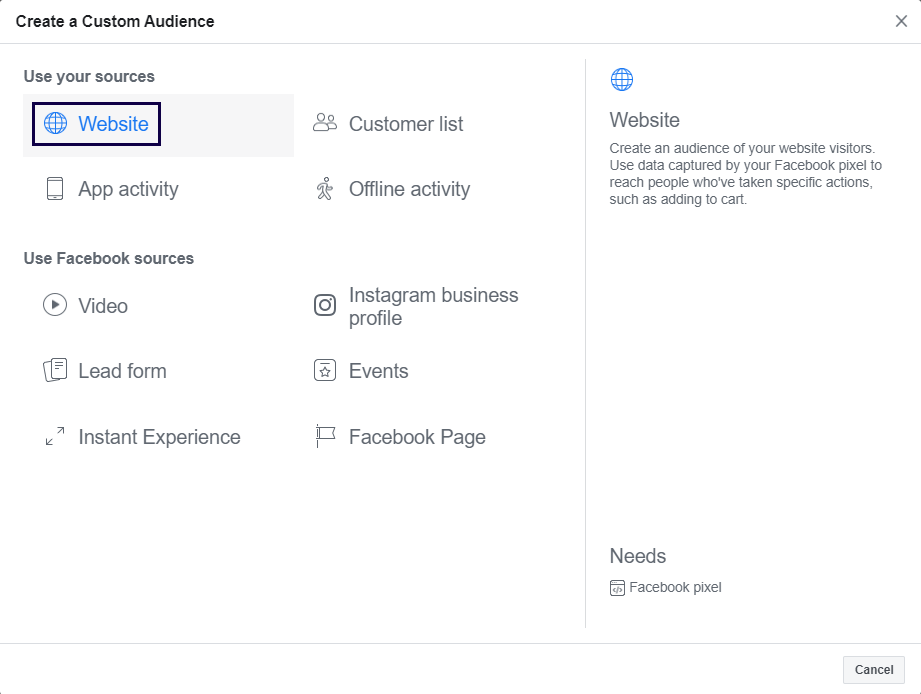This screenshot has height=694, width=921.
Task: Click the large globe icon in details panel
Action: [x=622, y=79]
